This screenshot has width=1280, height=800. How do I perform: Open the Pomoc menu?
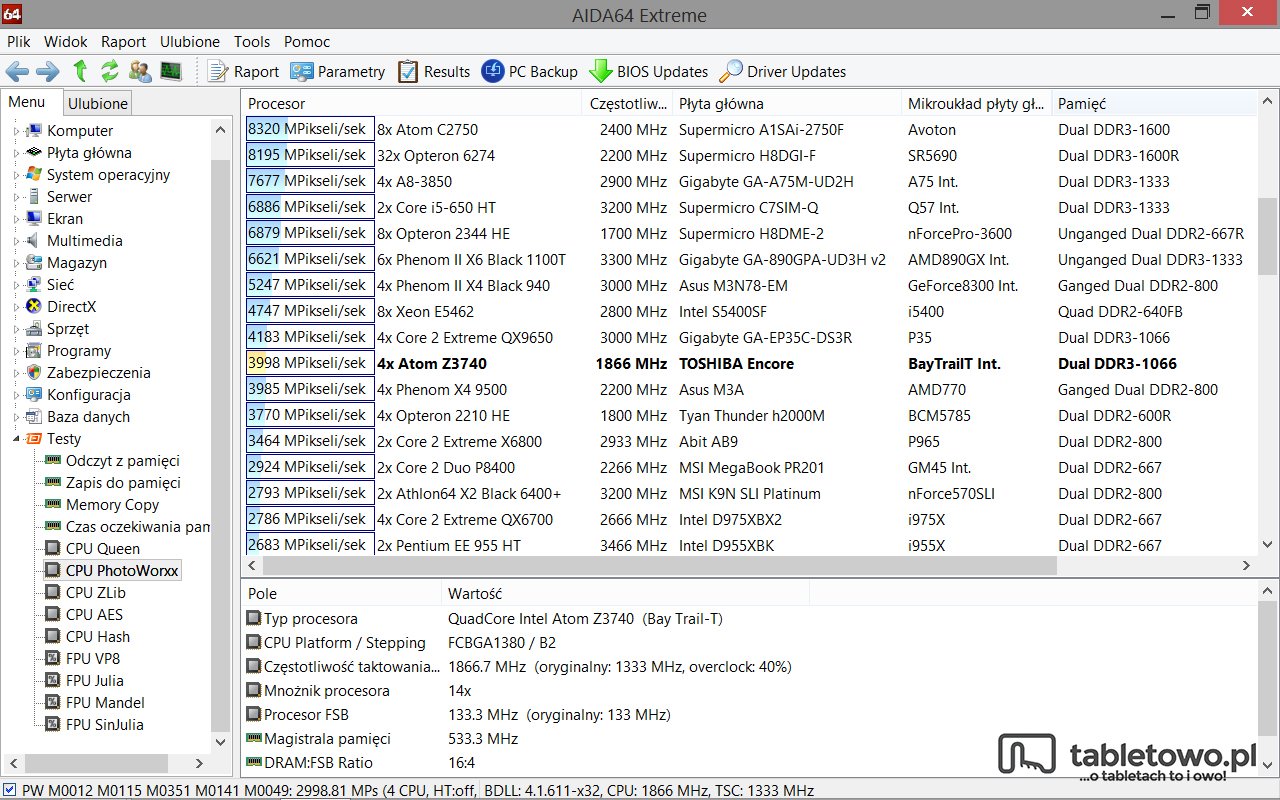coord(307,41)
